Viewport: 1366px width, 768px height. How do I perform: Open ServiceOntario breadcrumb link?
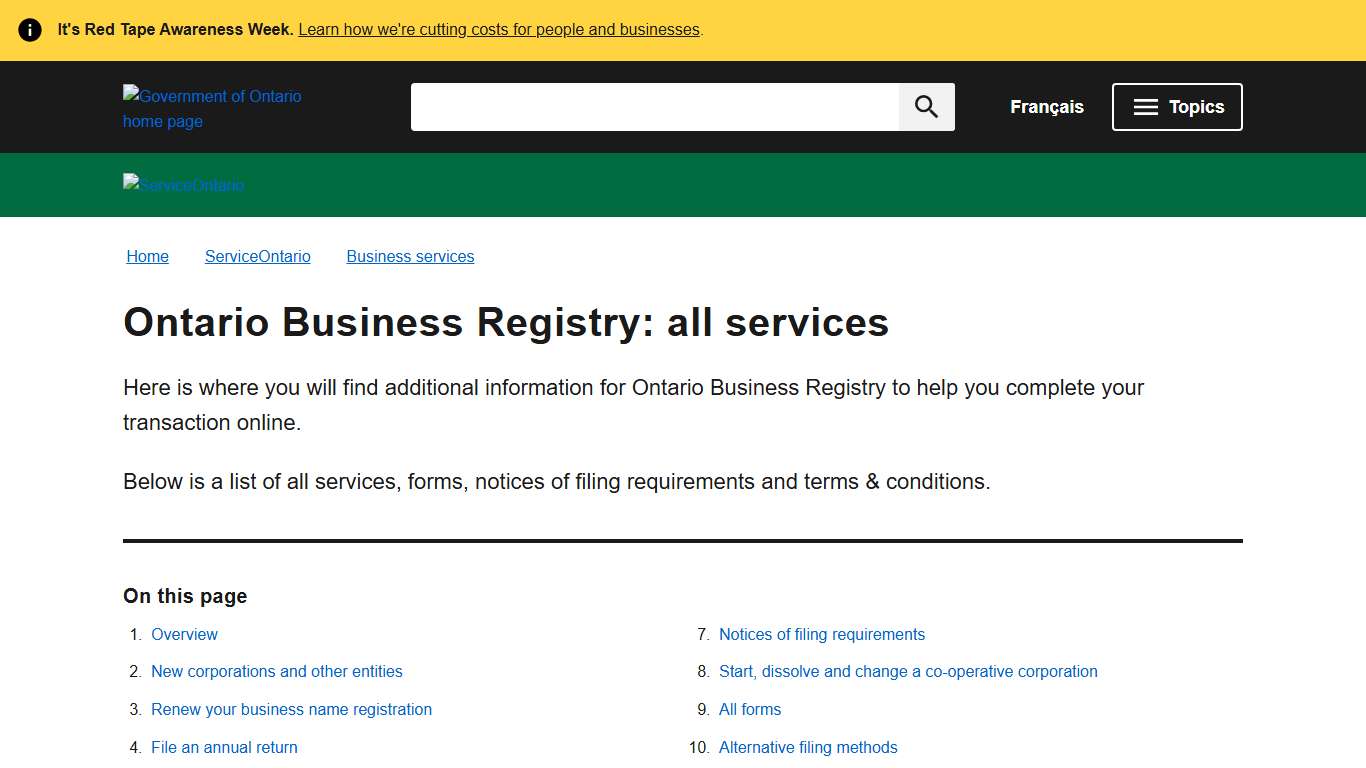click(257, 256)
